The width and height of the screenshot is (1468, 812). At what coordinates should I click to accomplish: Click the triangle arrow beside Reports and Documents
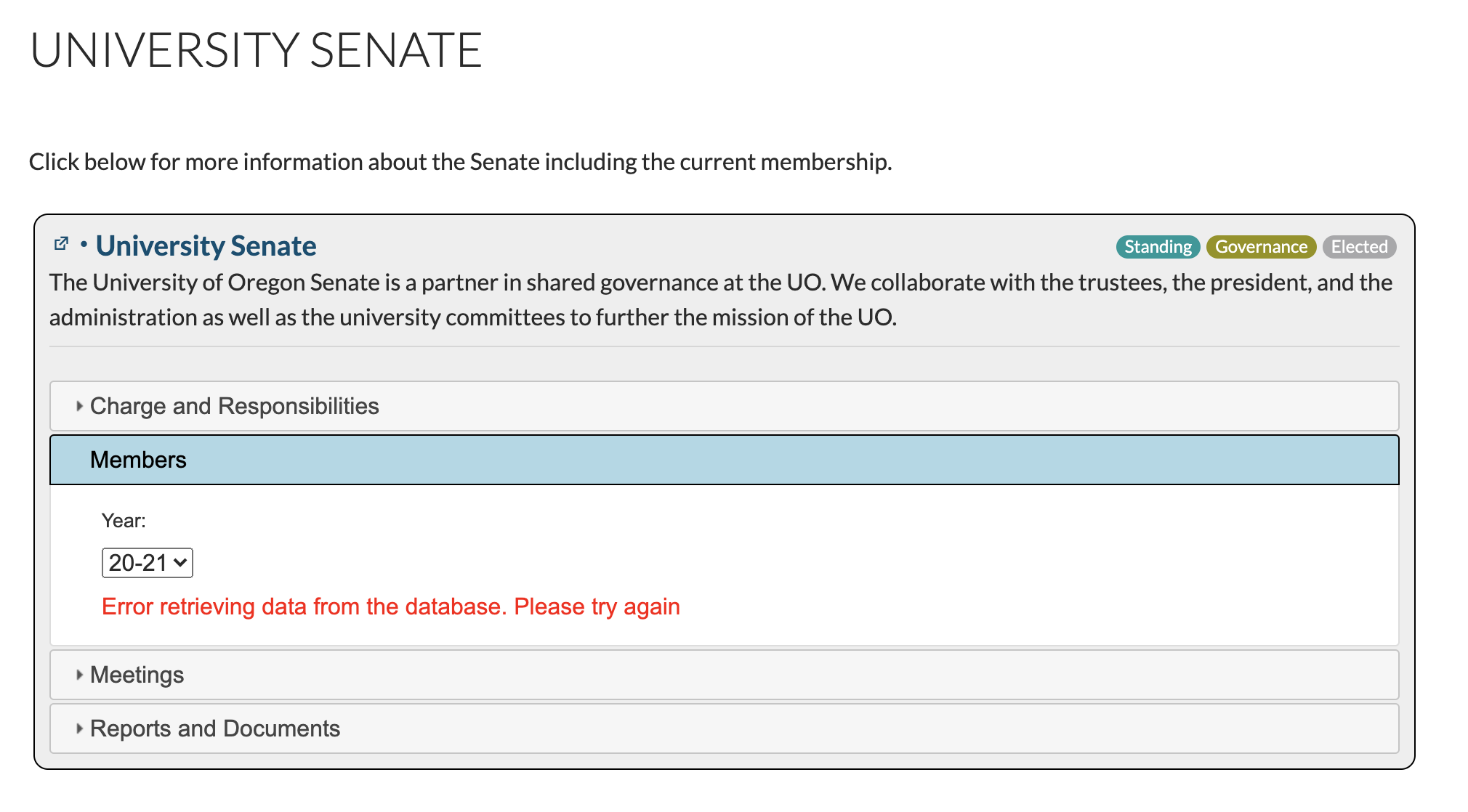pos(79,728)
